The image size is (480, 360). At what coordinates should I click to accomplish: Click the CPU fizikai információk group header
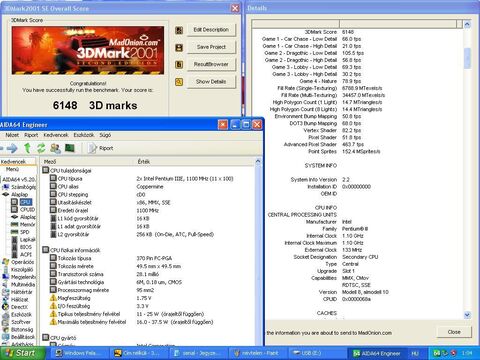click(71, 250)
